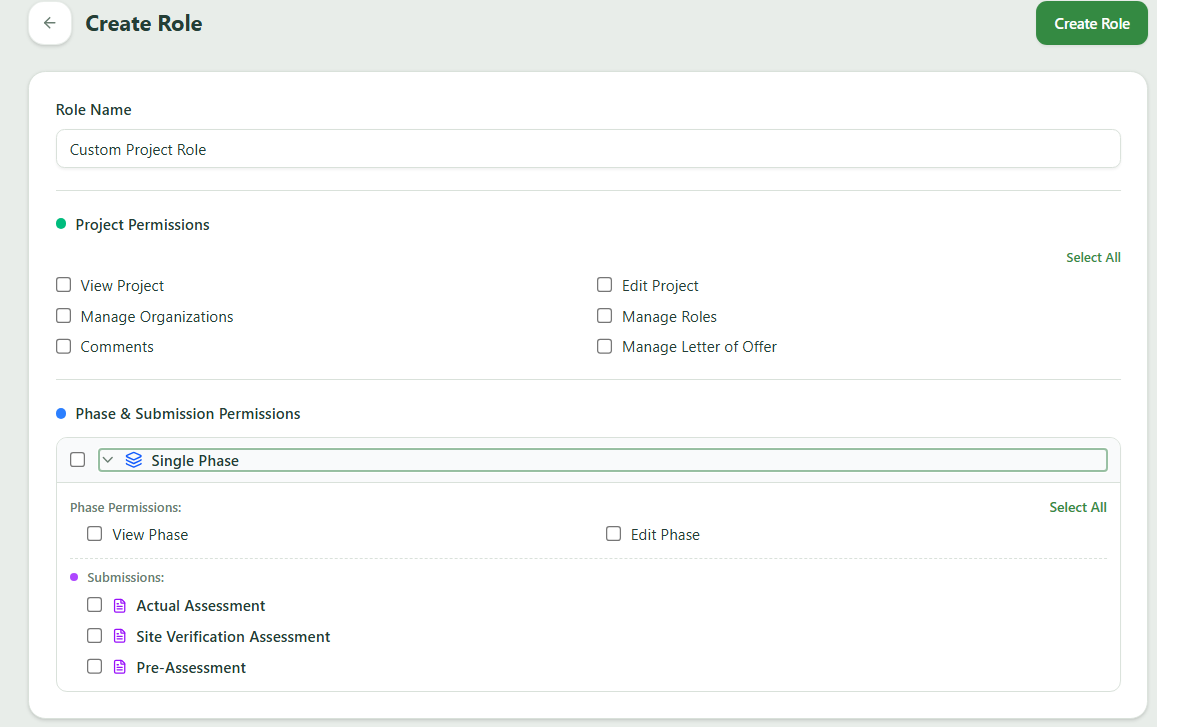Select All project permissions
This screenshot has width=1179, height=727.
coord(1093,258)
